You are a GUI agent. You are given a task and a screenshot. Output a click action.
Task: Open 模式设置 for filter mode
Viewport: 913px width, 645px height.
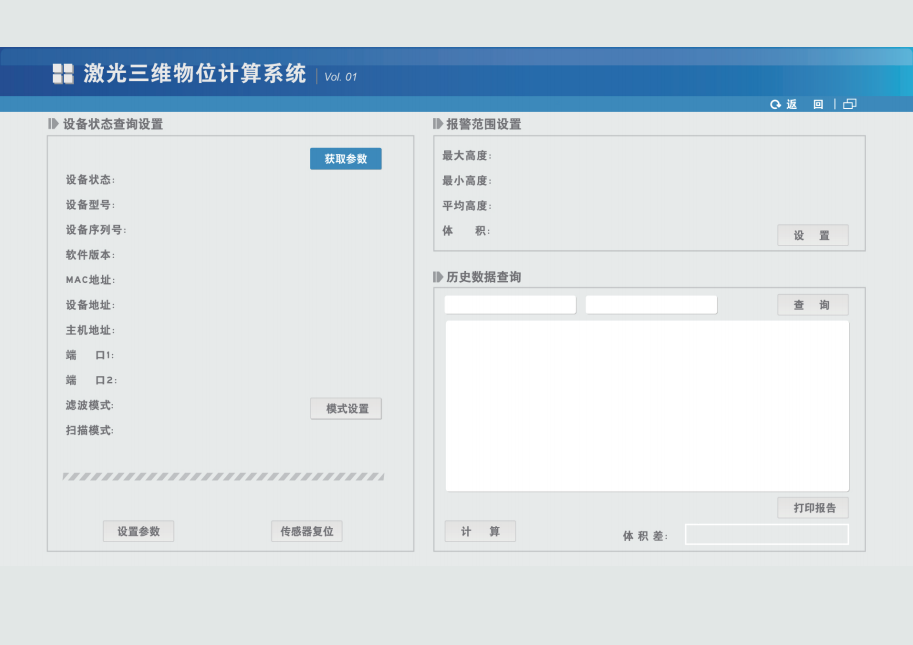coord(346,409)
